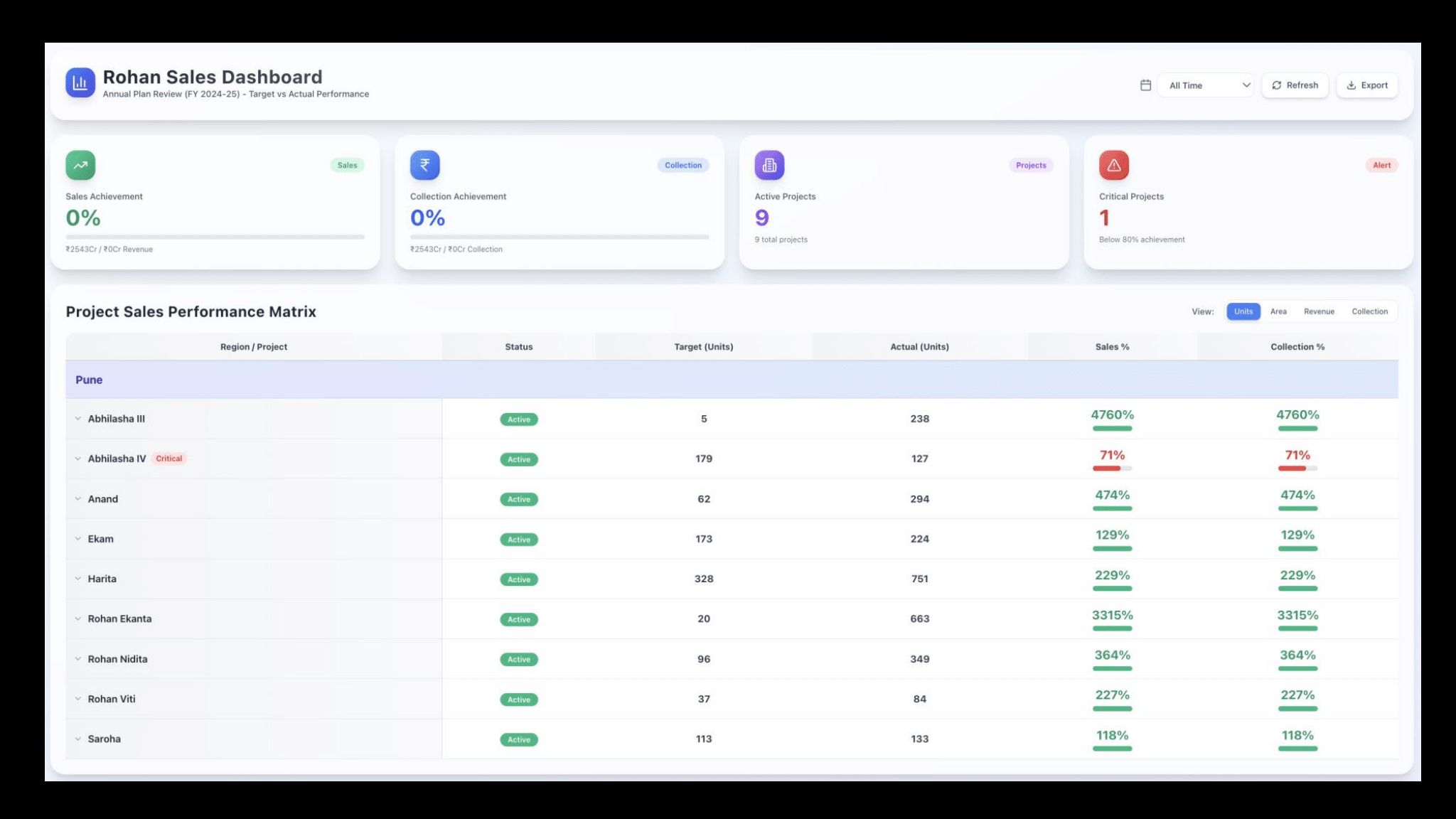The height and width of the screenshot is (819, 1456).
Task: Click the calendar icon beside All Time
Action: pyautogui.click(x=1145, y=85)
